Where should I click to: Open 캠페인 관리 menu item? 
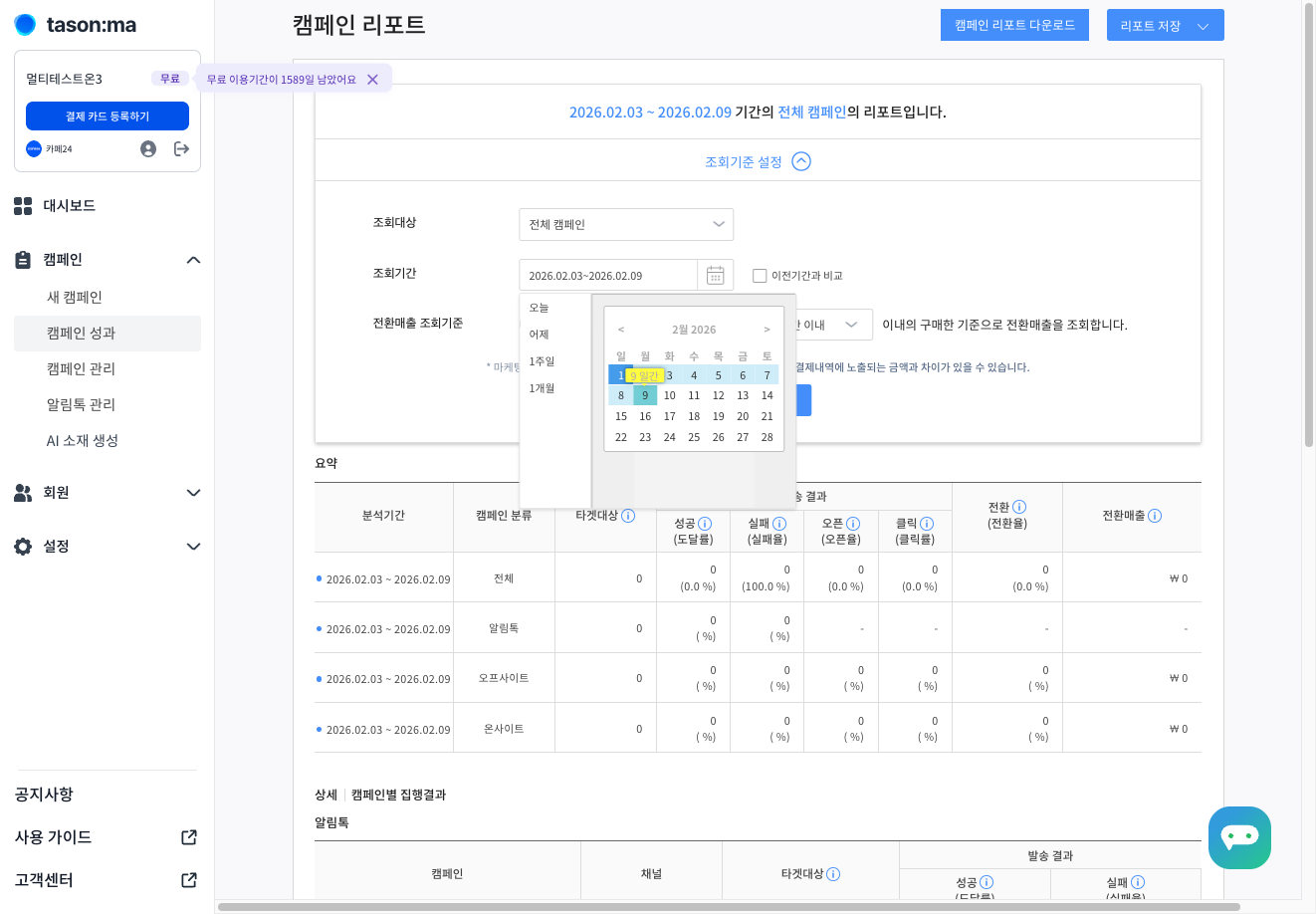tap(82, 369)
